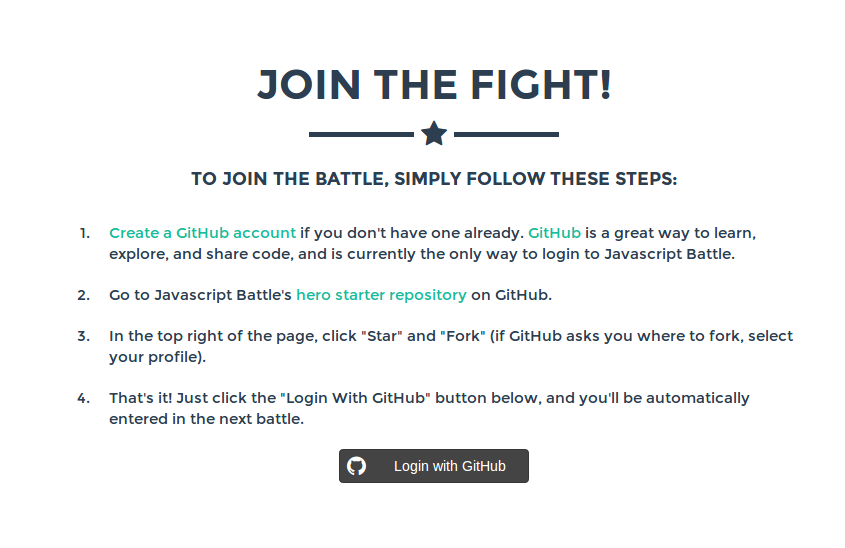Click list number "1." in the steps
845x548 pixels.
85,233
